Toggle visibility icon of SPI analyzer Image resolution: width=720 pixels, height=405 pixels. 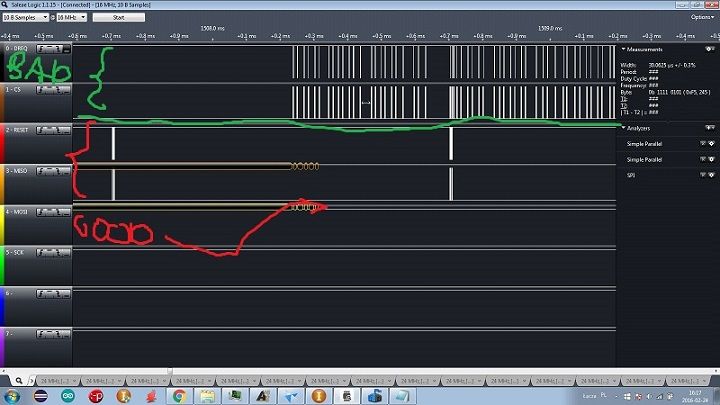point(703,175)
